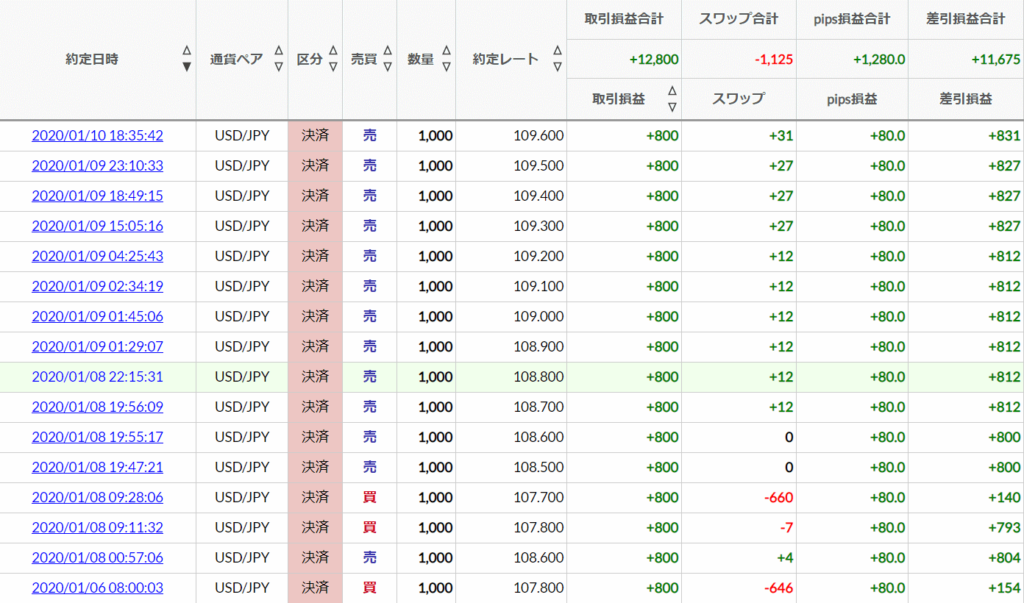This screenshot has width=1024, height=603.
Task: Select total pips value +1,280.0
Action: [879, 59]
